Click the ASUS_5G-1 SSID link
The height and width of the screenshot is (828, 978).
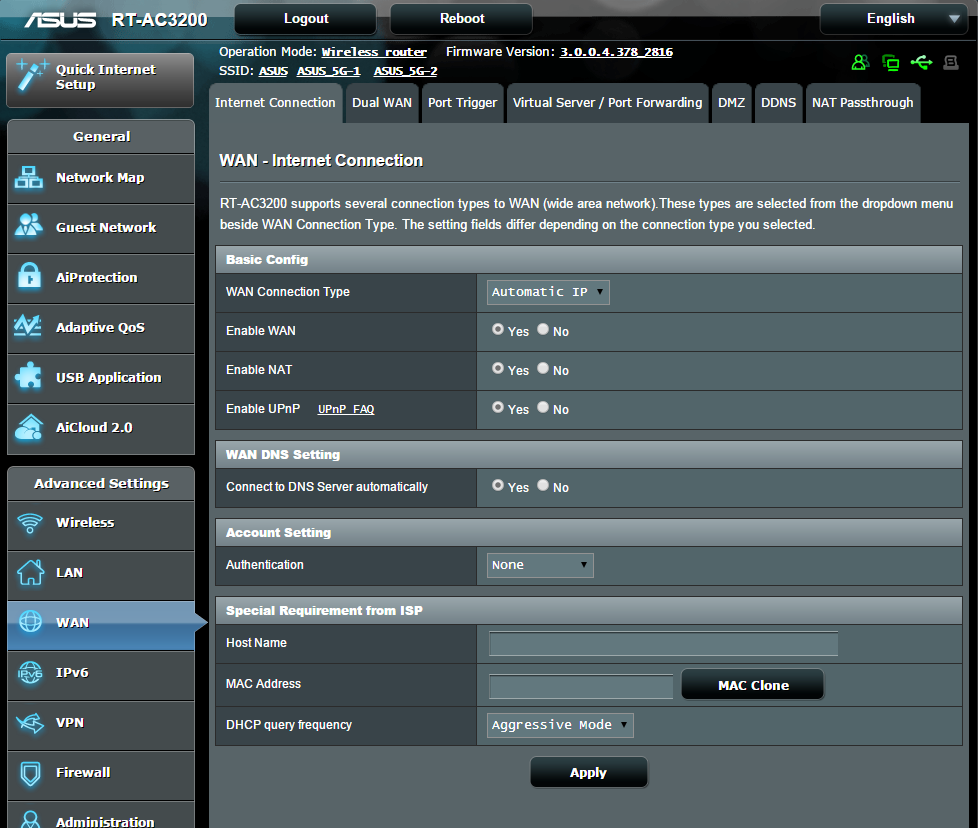click(329, 71)
